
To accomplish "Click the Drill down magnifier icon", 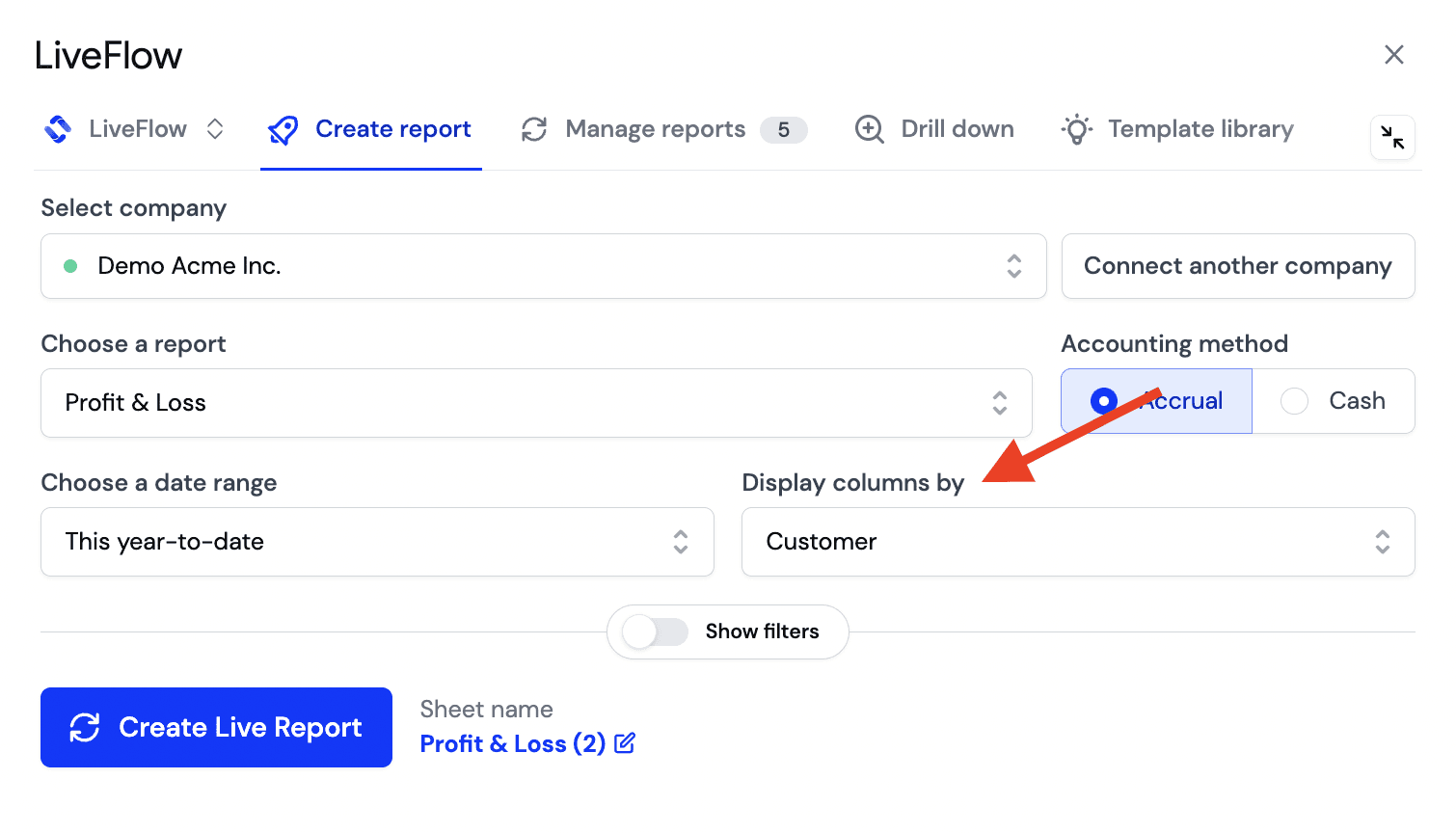I will pyautogui.click(x=869, y=128).
